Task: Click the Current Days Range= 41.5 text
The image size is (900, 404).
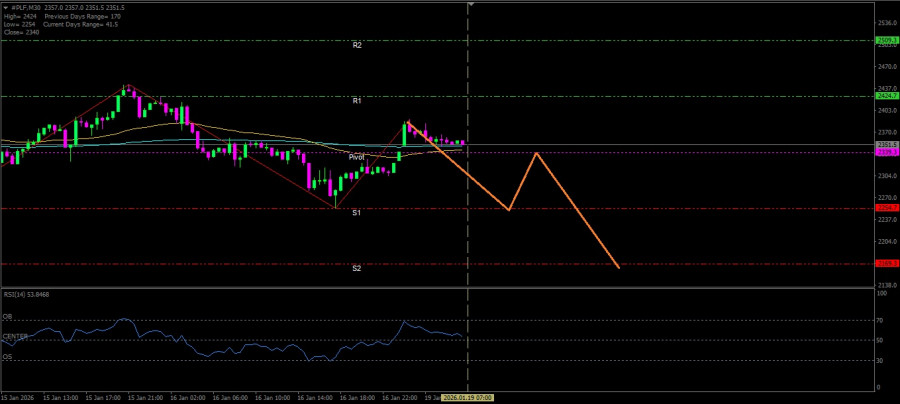Action: 80,24
